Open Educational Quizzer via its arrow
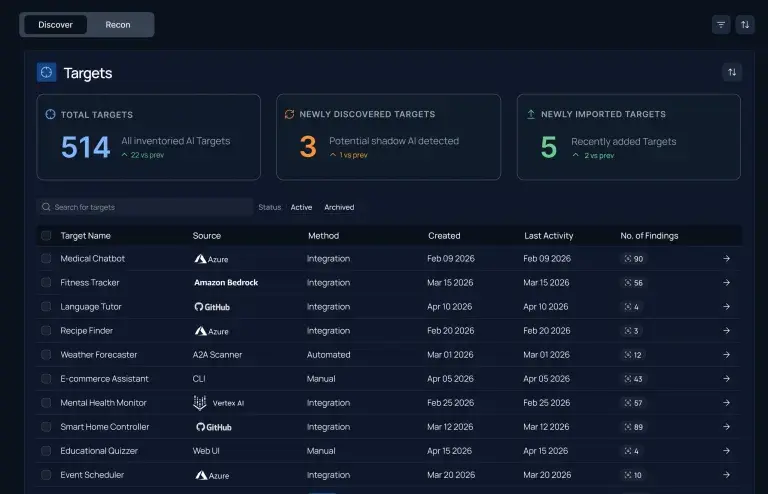 pos(726,450)
